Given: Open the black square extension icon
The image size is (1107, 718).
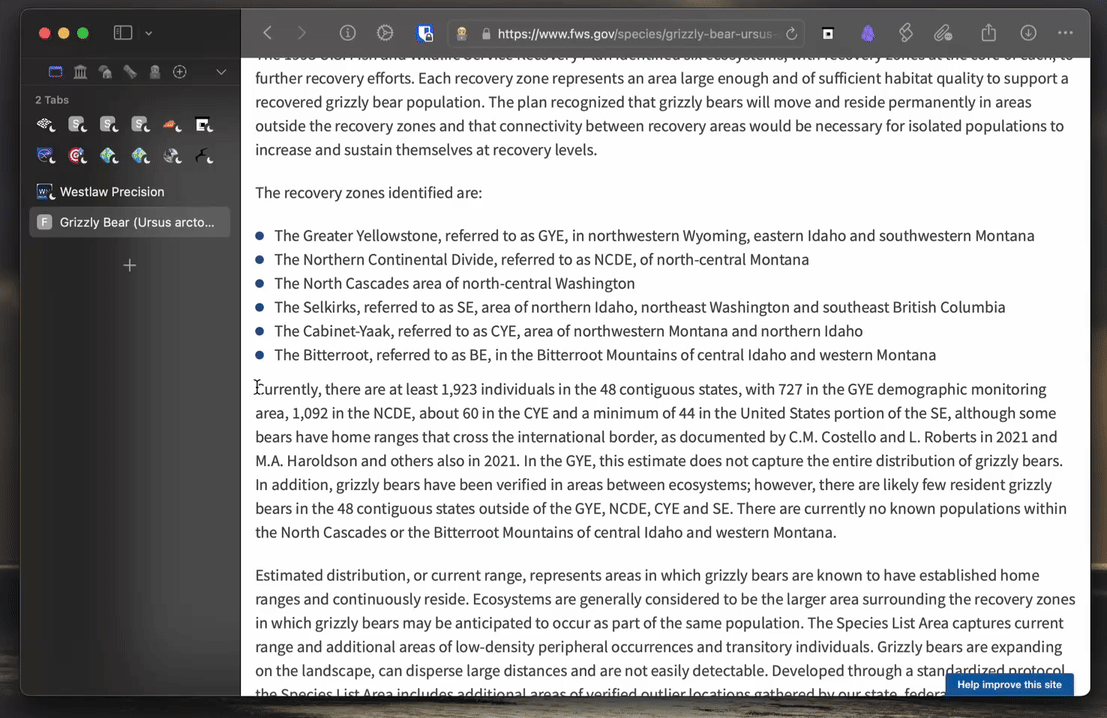Looking at the screenshot, I should [x=828, y=33].
